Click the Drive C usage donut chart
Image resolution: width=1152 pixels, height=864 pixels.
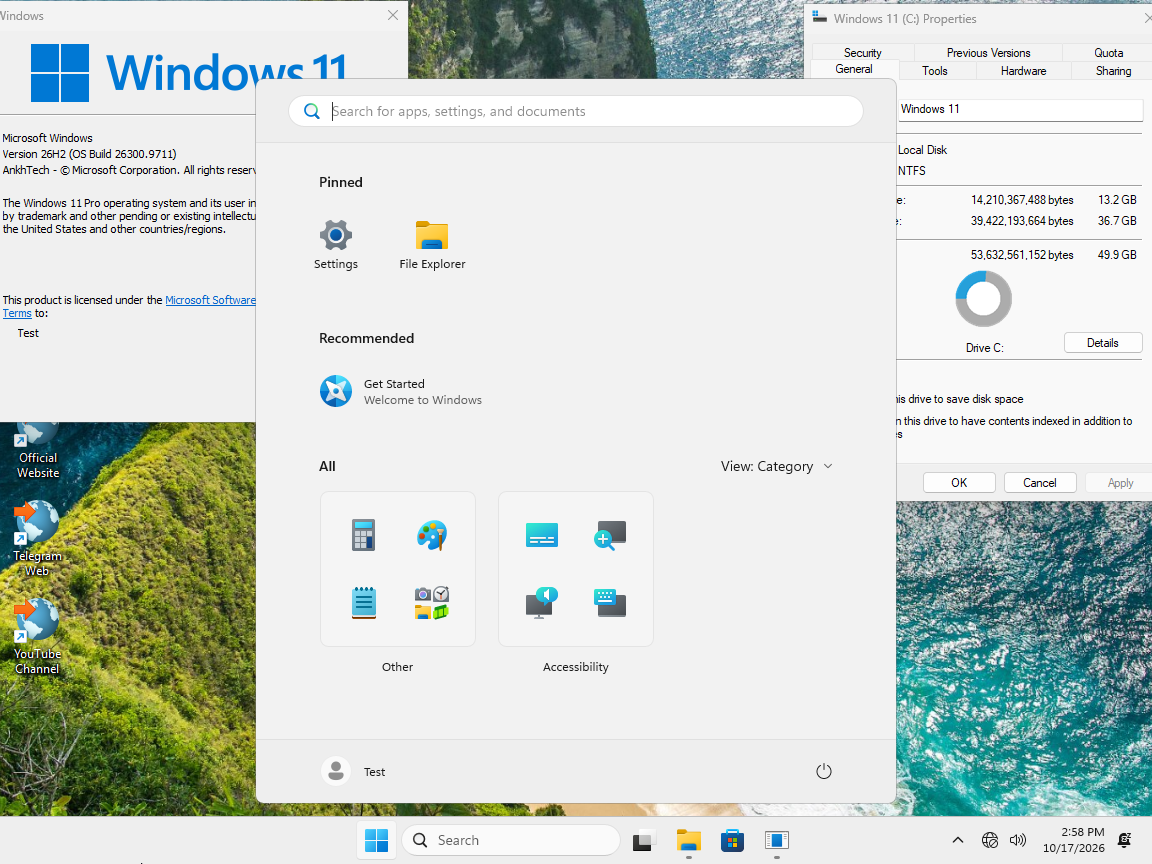pyautogui.click(x=983, y=298)
